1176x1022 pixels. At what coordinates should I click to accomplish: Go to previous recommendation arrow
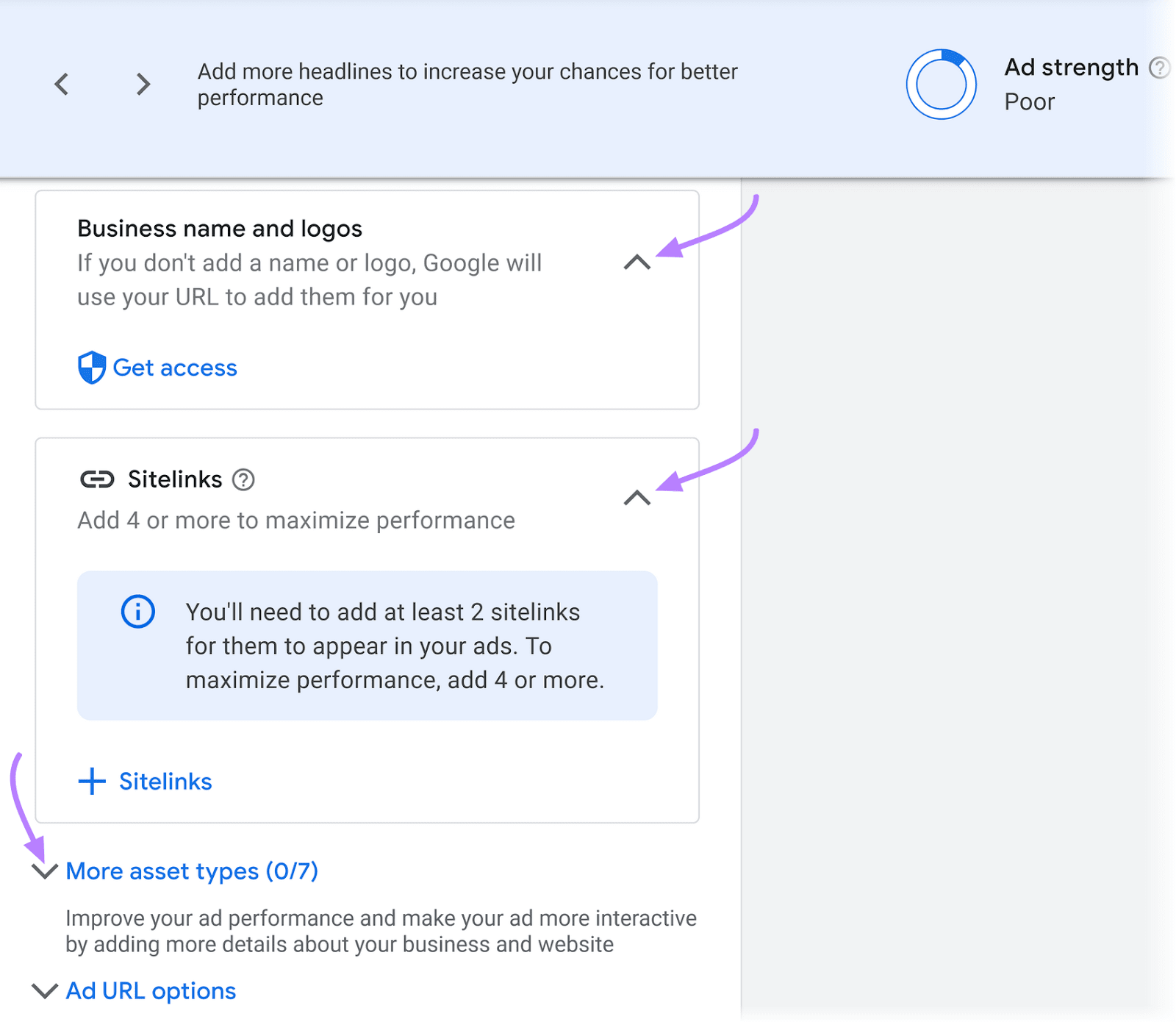pyautogui.click(x=62, y=84)
